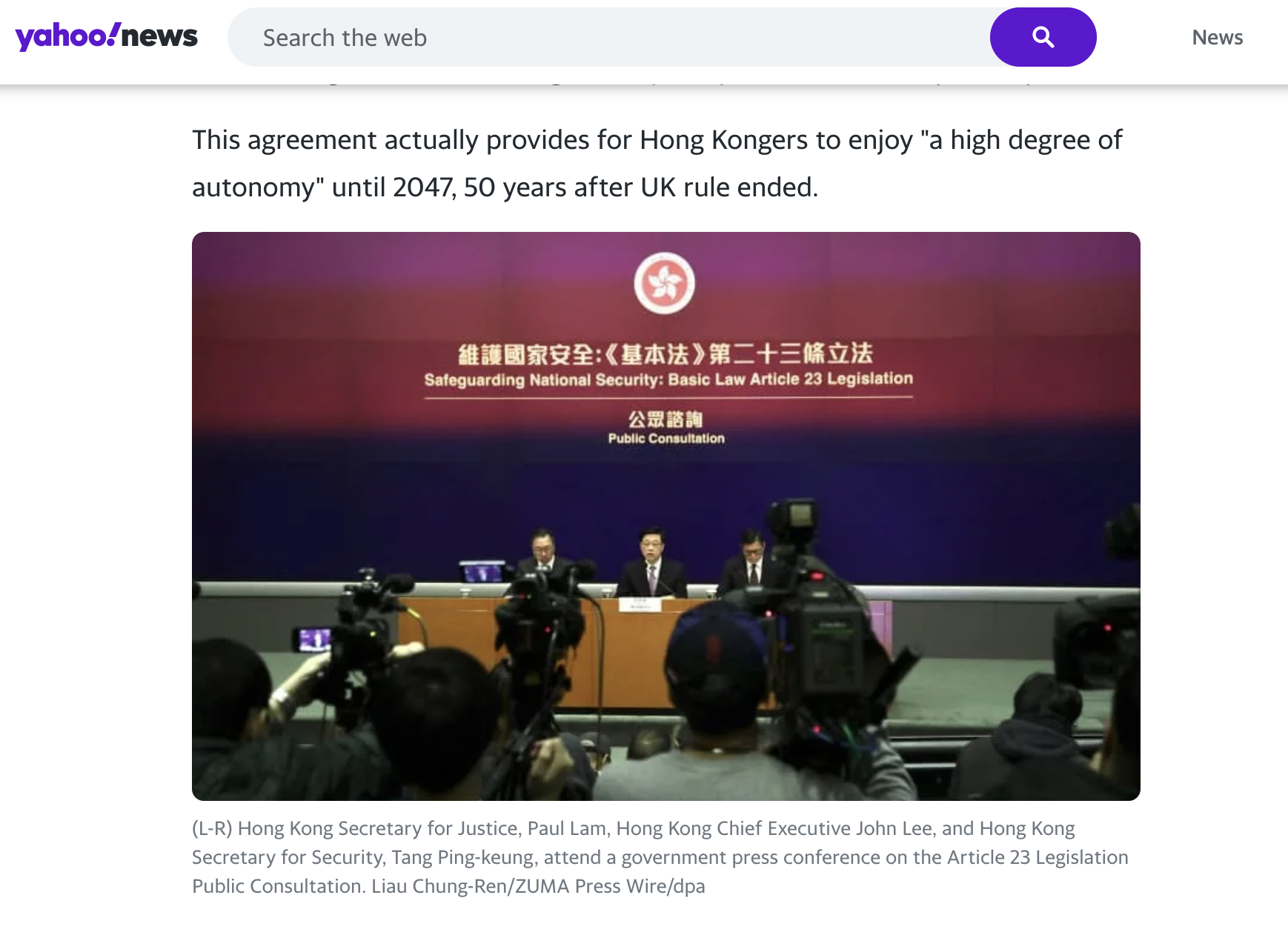1288x935 pixels.
Task: Click the name placard on the desk
Action: click(x=640, y=605)
